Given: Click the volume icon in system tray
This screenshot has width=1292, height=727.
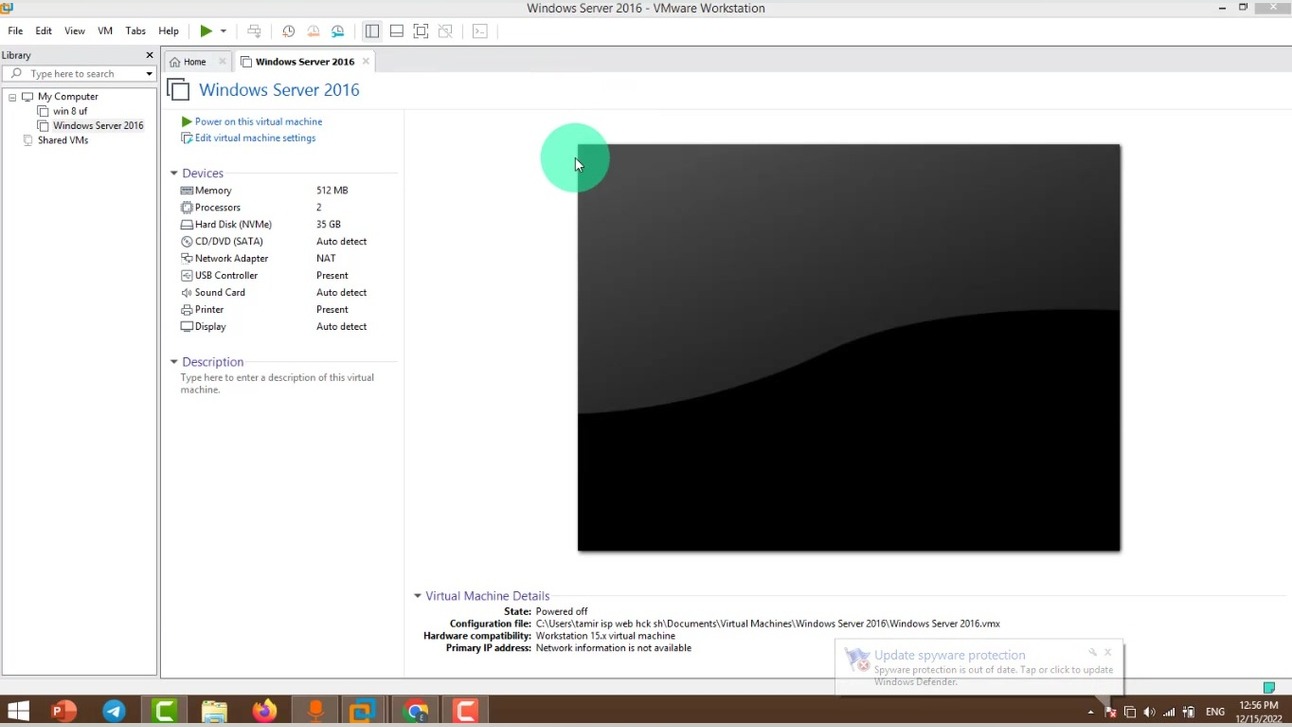Looking at the screenshot, I should coord(1149,712).
